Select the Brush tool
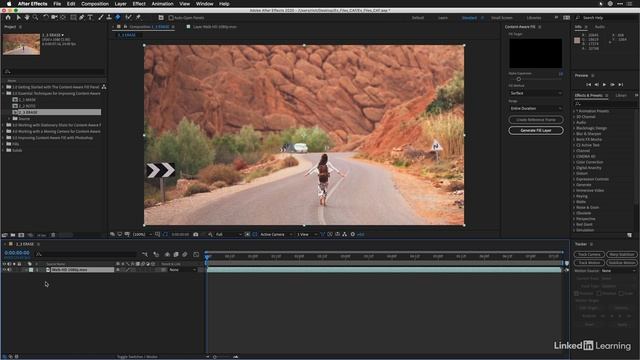Screen dimensions: 640x360 [x=100, y=18]
